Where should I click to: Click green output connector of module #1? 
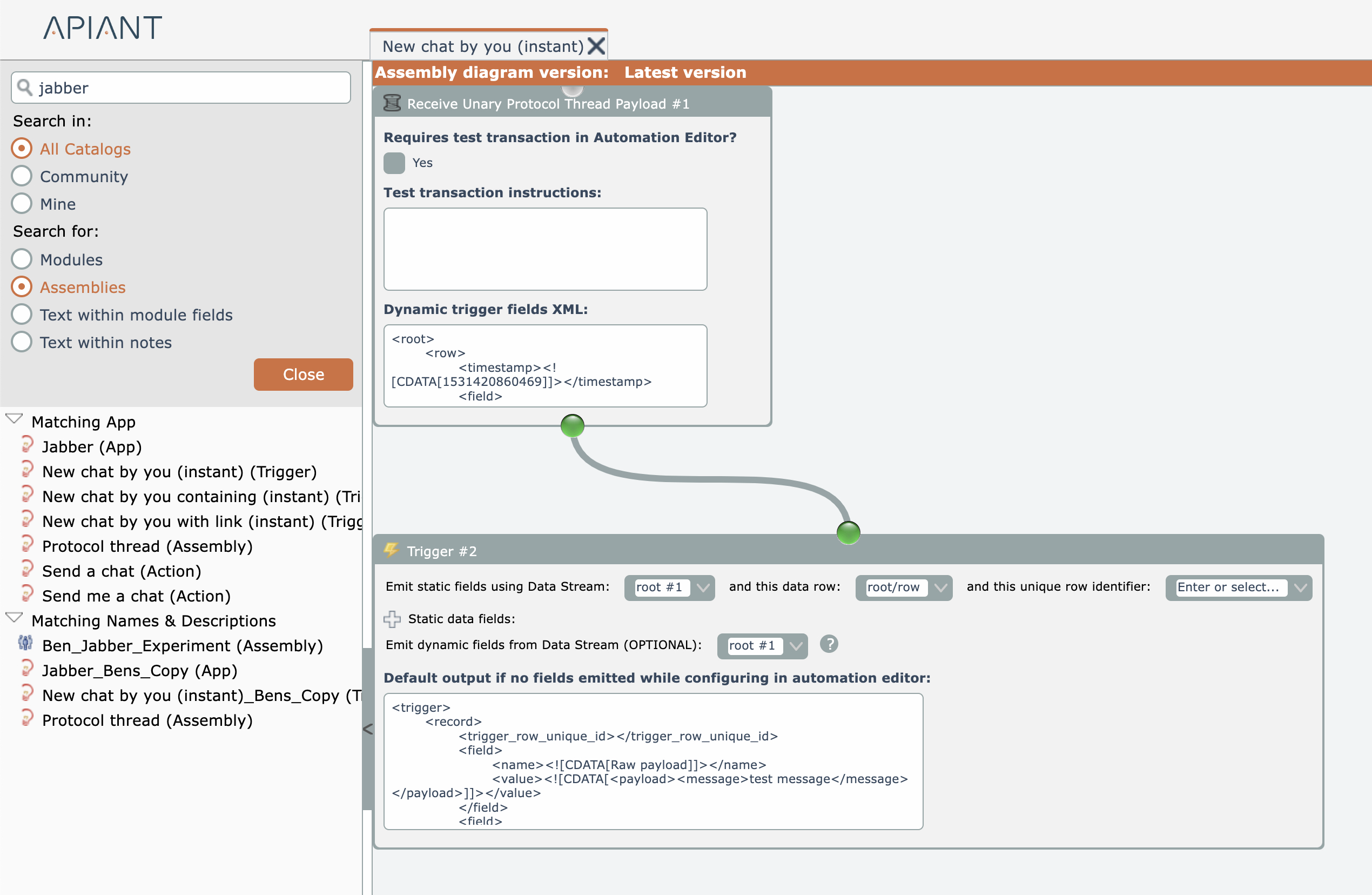point(572,426)
